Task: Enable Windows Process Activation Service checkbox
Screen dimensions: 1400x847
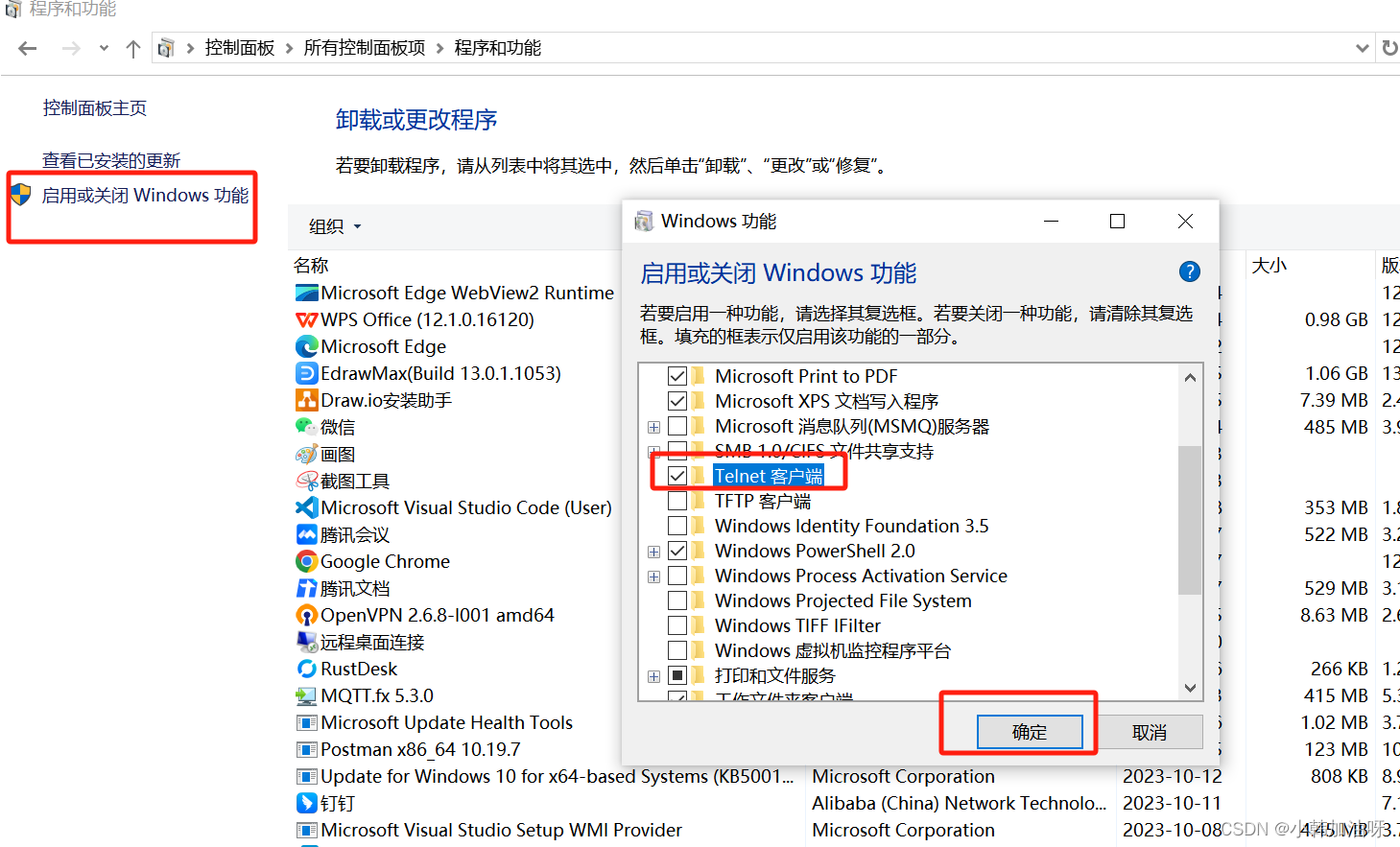Action: click(x=677, y=576)
